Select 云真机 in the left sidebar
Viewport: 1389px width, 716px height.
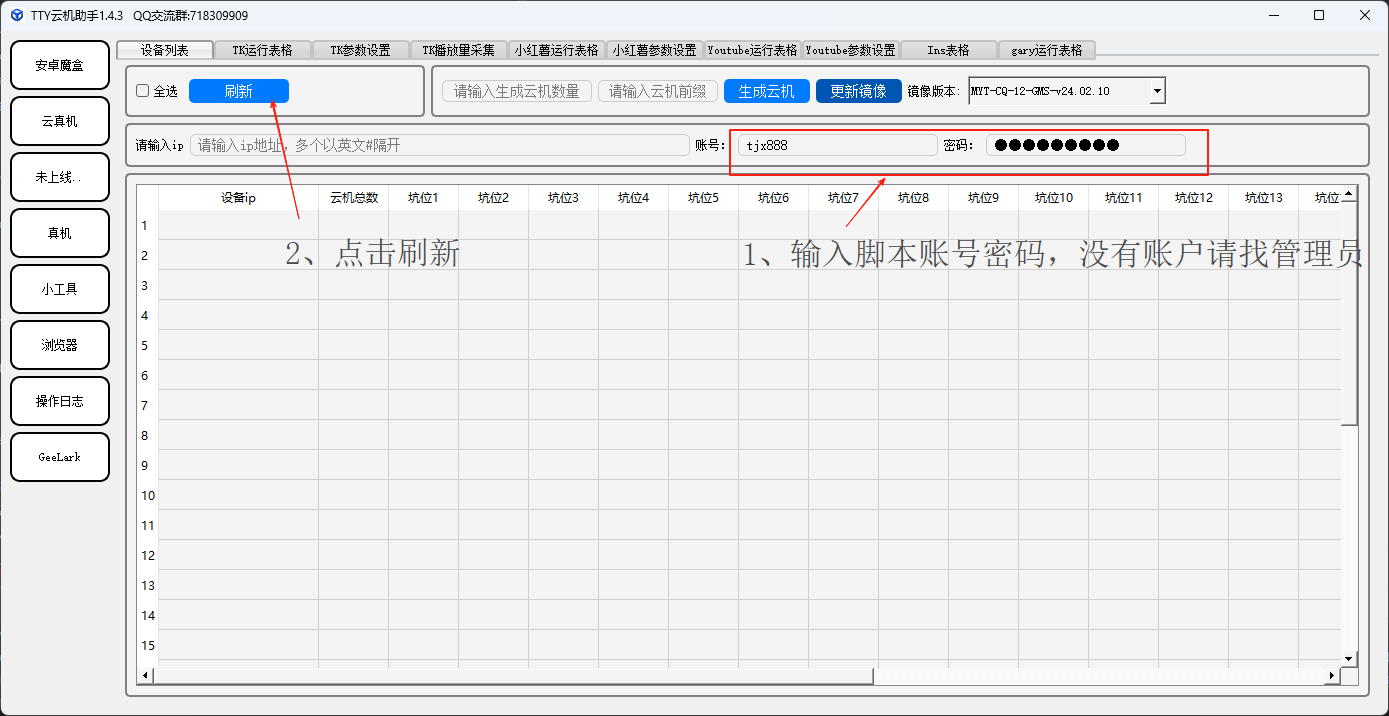coord(60,121)
